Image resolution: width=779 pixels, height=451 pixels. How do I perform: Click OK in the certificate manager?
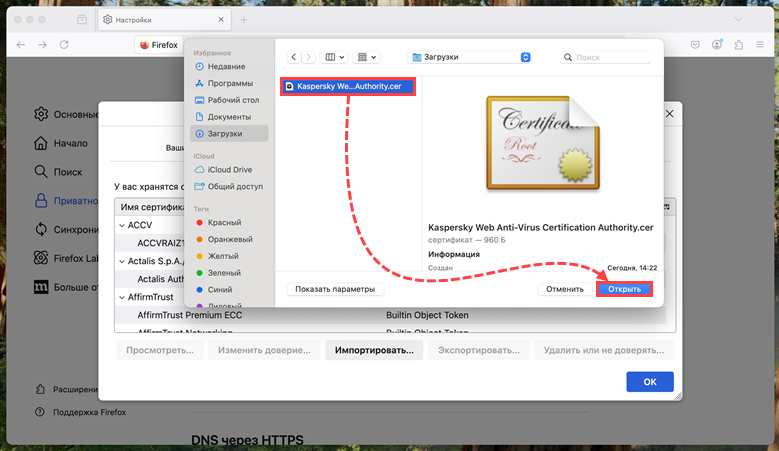click(x=650, y=381)
